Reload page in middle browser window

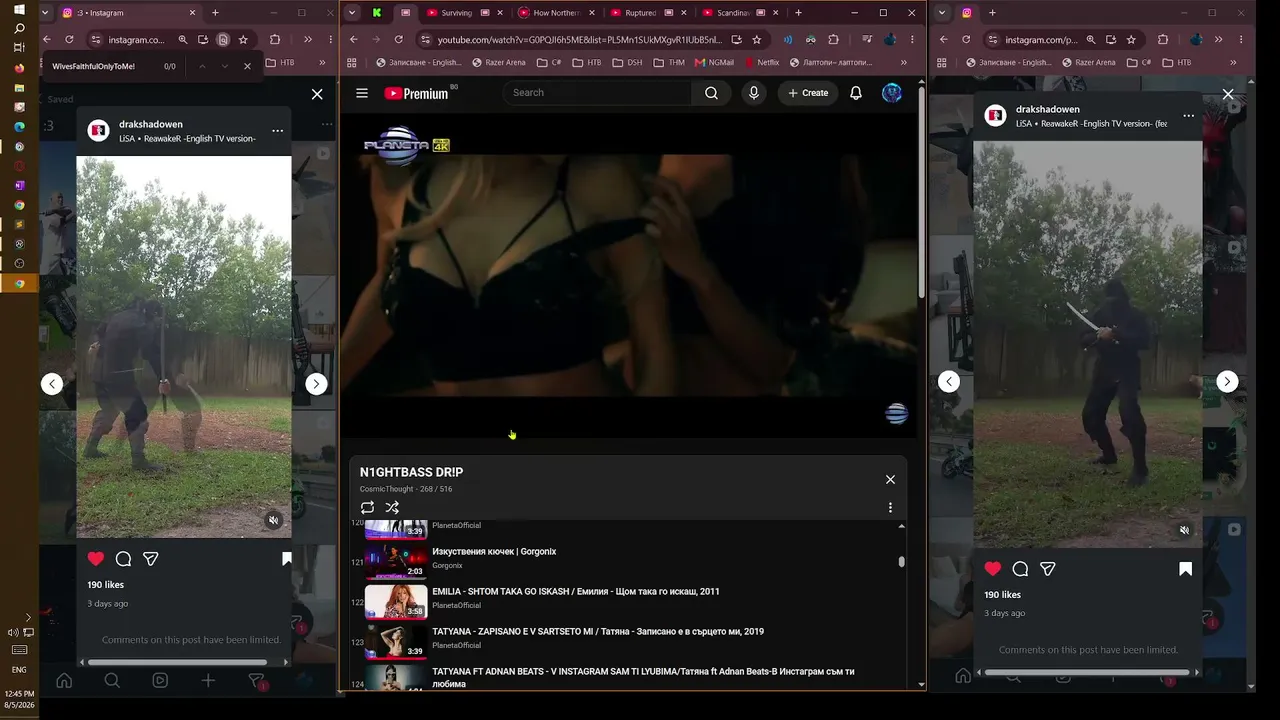[398, 40]
